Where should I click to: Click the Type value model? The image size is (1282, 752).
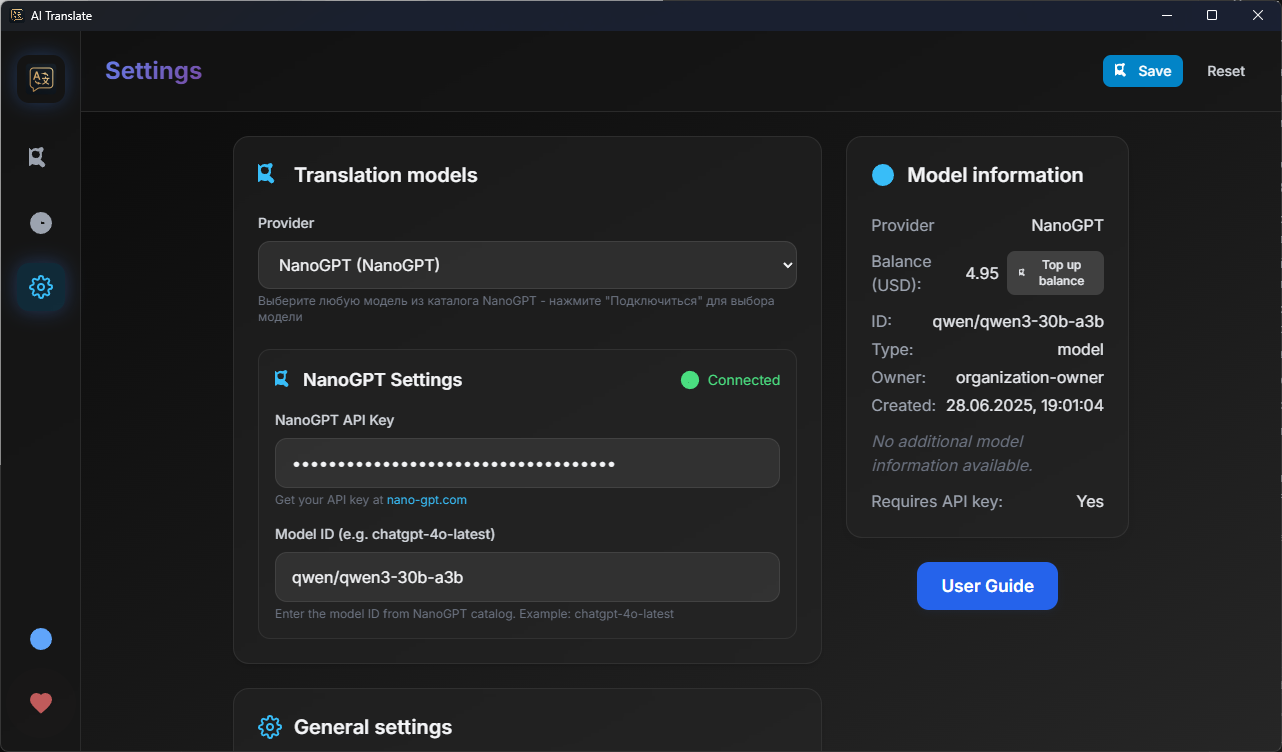pyautogui.click(x=1081, y=350)
